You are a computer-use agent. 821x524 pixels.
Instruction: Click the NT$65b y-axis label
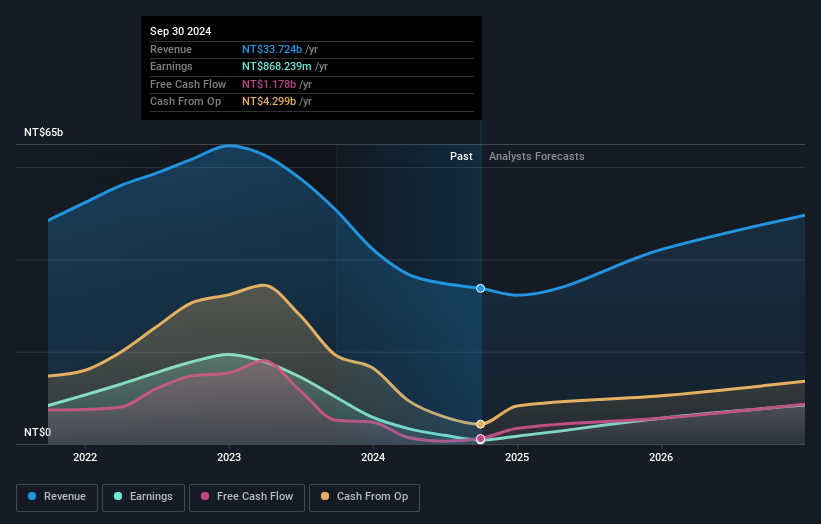click(x=43, y=132)
